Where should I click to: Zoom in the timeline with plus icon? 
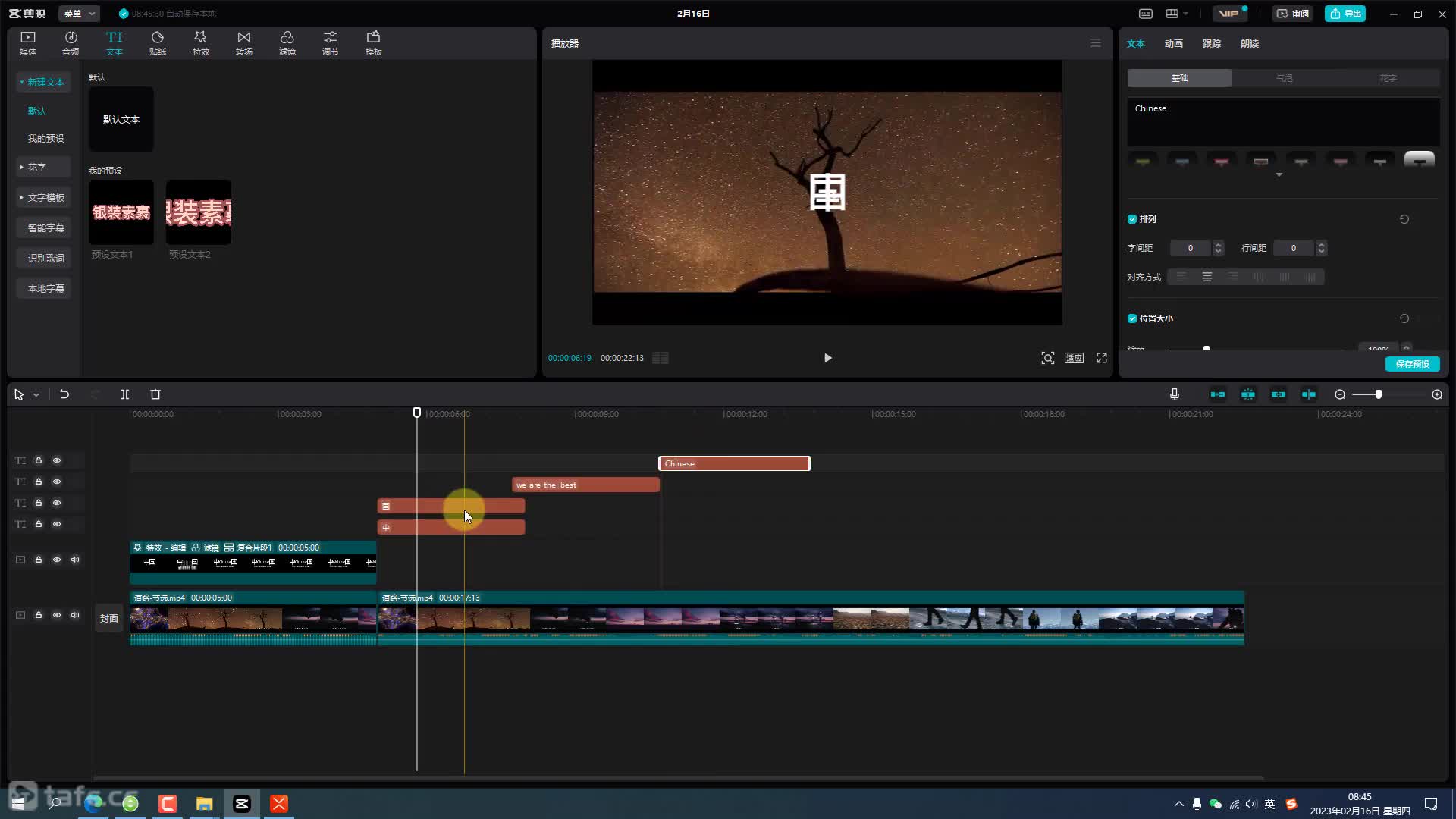pos(1437,394)
